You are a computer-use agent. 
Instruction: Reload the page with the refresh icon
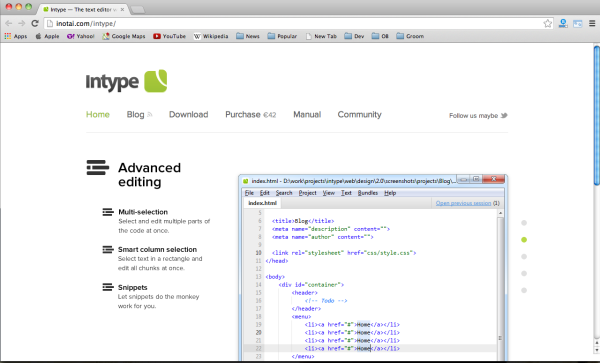[x=35, y=23]
